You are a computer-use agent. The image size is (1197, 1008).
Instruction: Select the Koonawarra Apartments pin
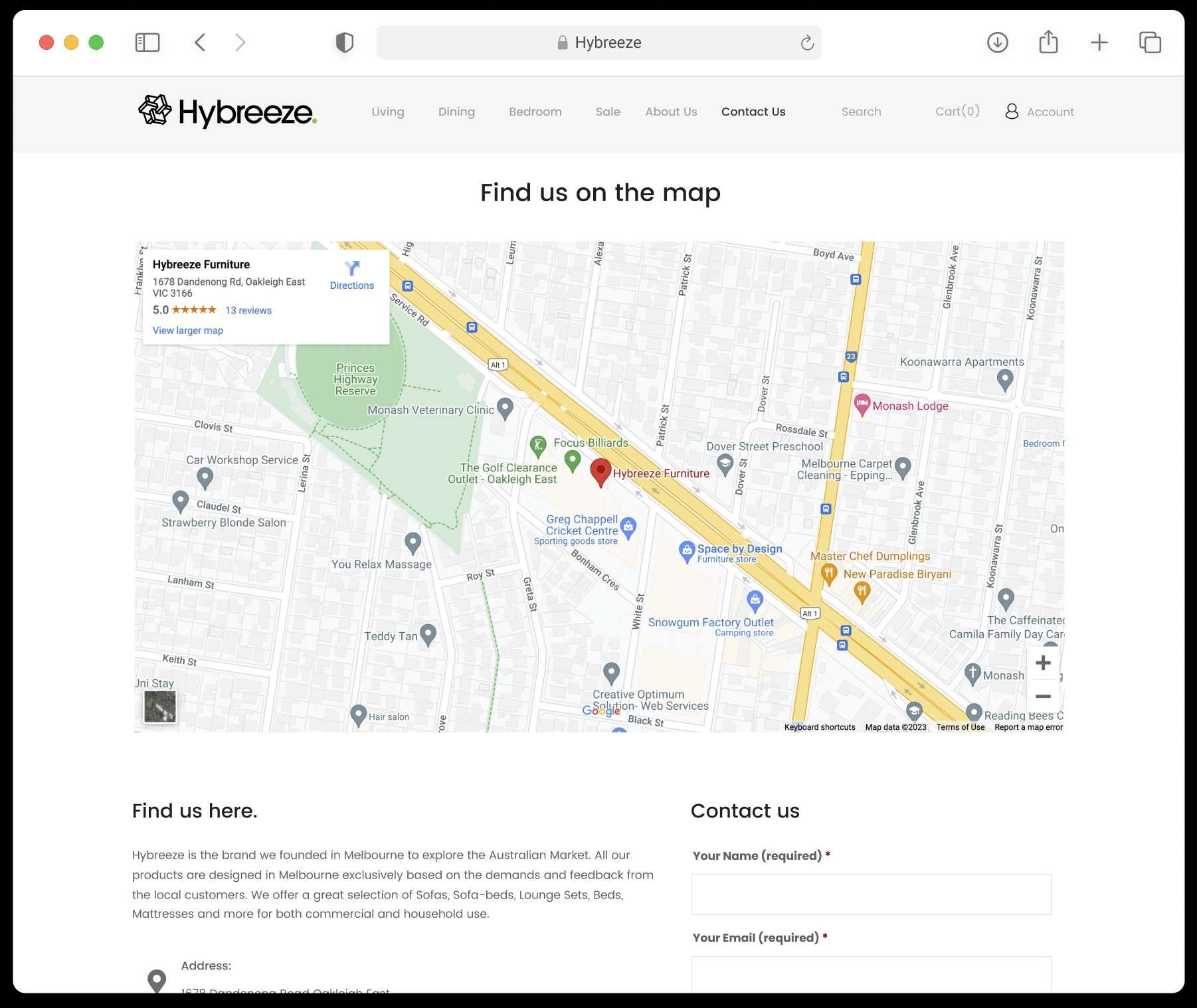point(1005,380)
